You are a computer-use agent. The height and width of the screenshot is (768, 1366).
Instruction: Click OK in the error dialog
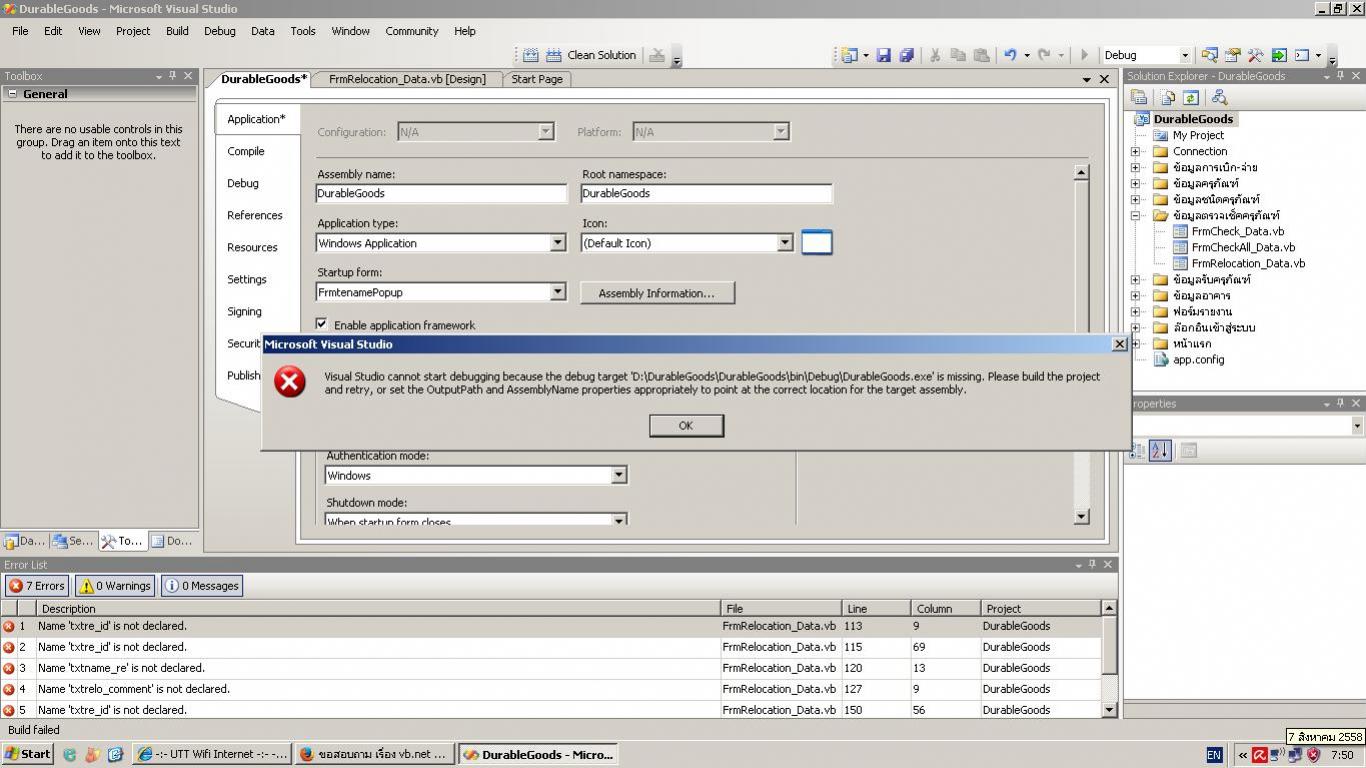(x=686, y=425)
